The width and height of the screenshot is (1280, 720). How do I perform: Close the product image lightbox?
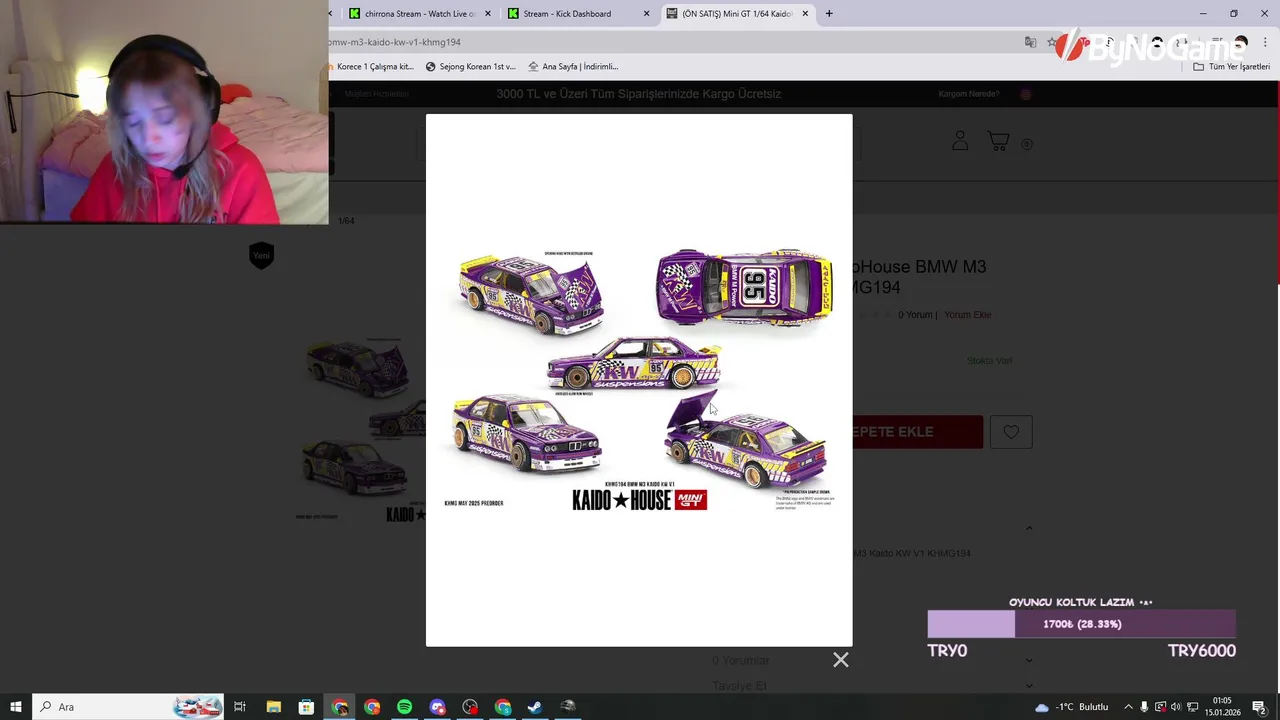[x=841, y=660]
